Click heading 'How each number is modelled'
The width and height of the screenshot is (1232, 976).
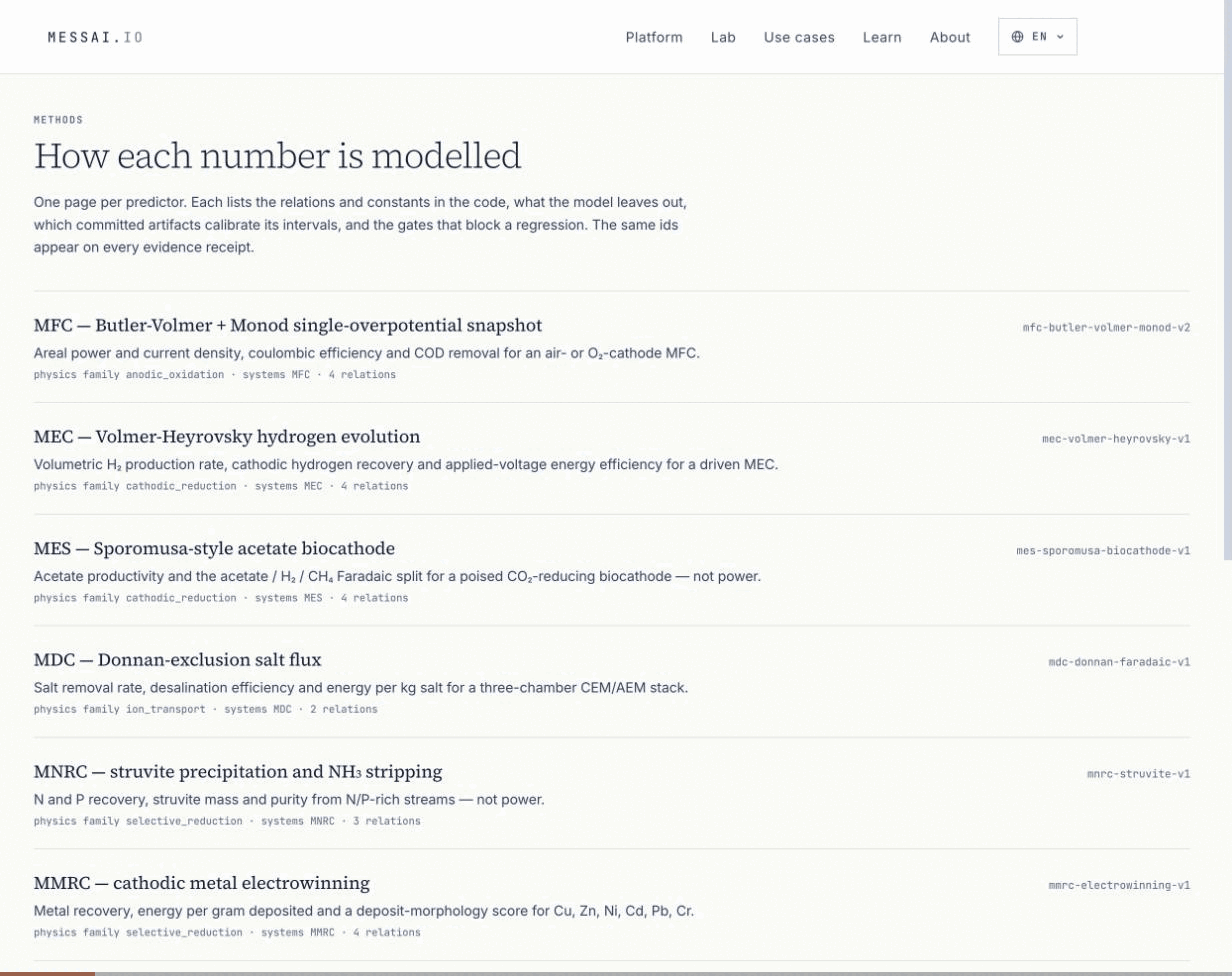(x=278, y=157)
